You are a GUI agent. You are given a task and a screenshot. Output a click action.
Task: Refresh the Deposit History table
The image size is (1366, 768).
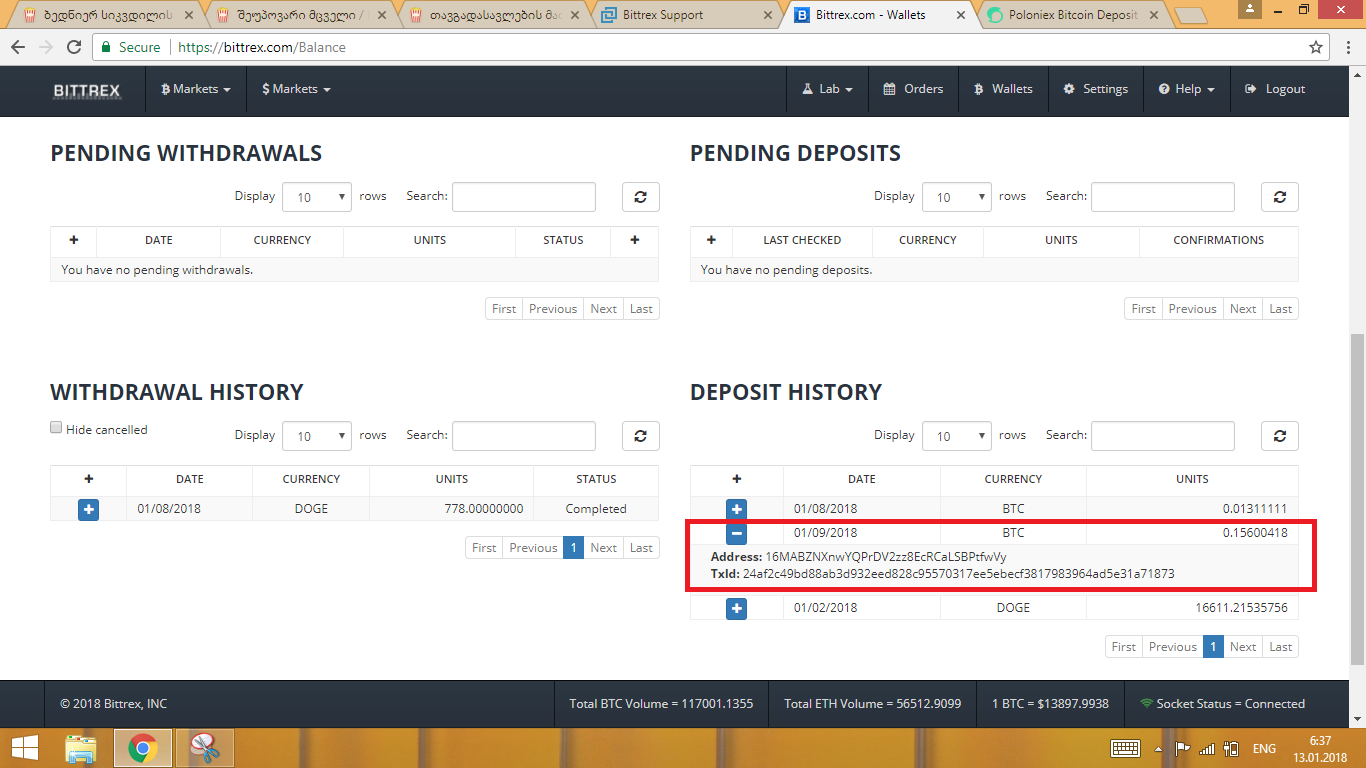click(1280, 436)
